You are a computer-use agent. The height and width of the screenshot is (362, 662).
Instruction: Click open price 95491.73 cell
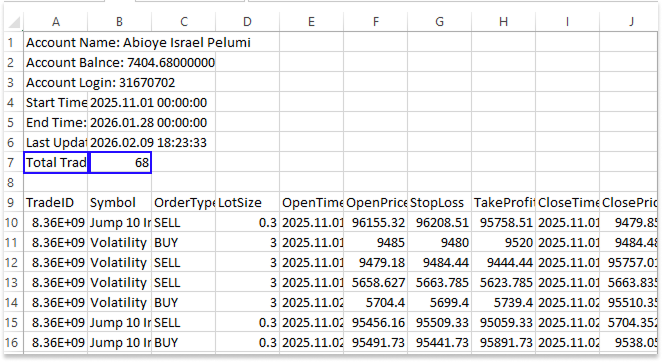(376, 343)
